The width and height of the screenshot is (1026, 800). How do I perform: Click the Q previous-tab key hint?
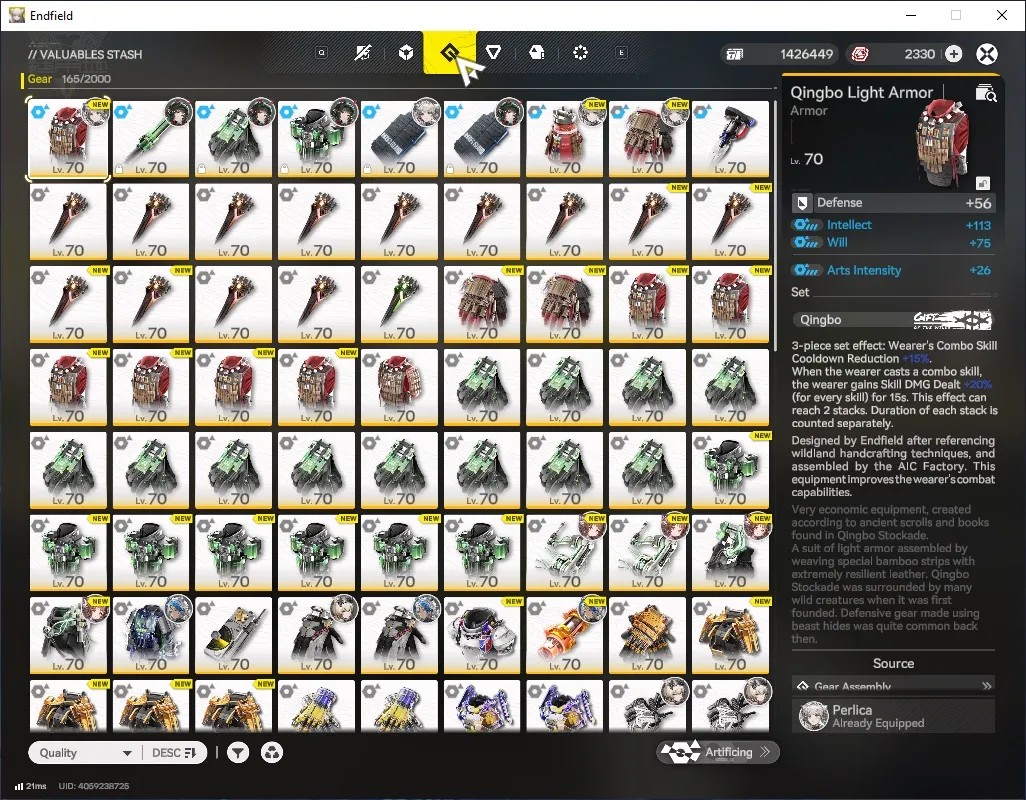(321, 52)
